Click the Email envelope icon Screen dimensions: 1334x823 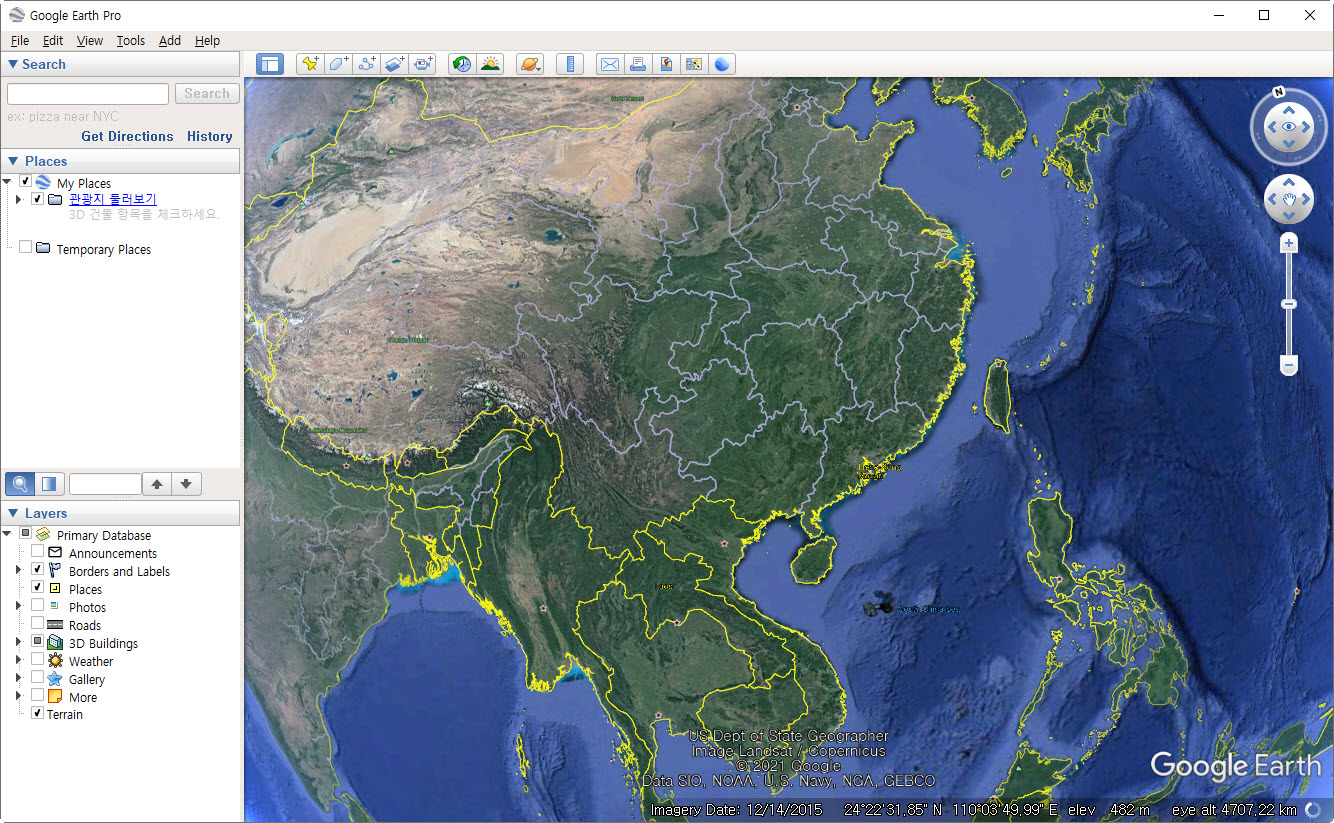609,64
